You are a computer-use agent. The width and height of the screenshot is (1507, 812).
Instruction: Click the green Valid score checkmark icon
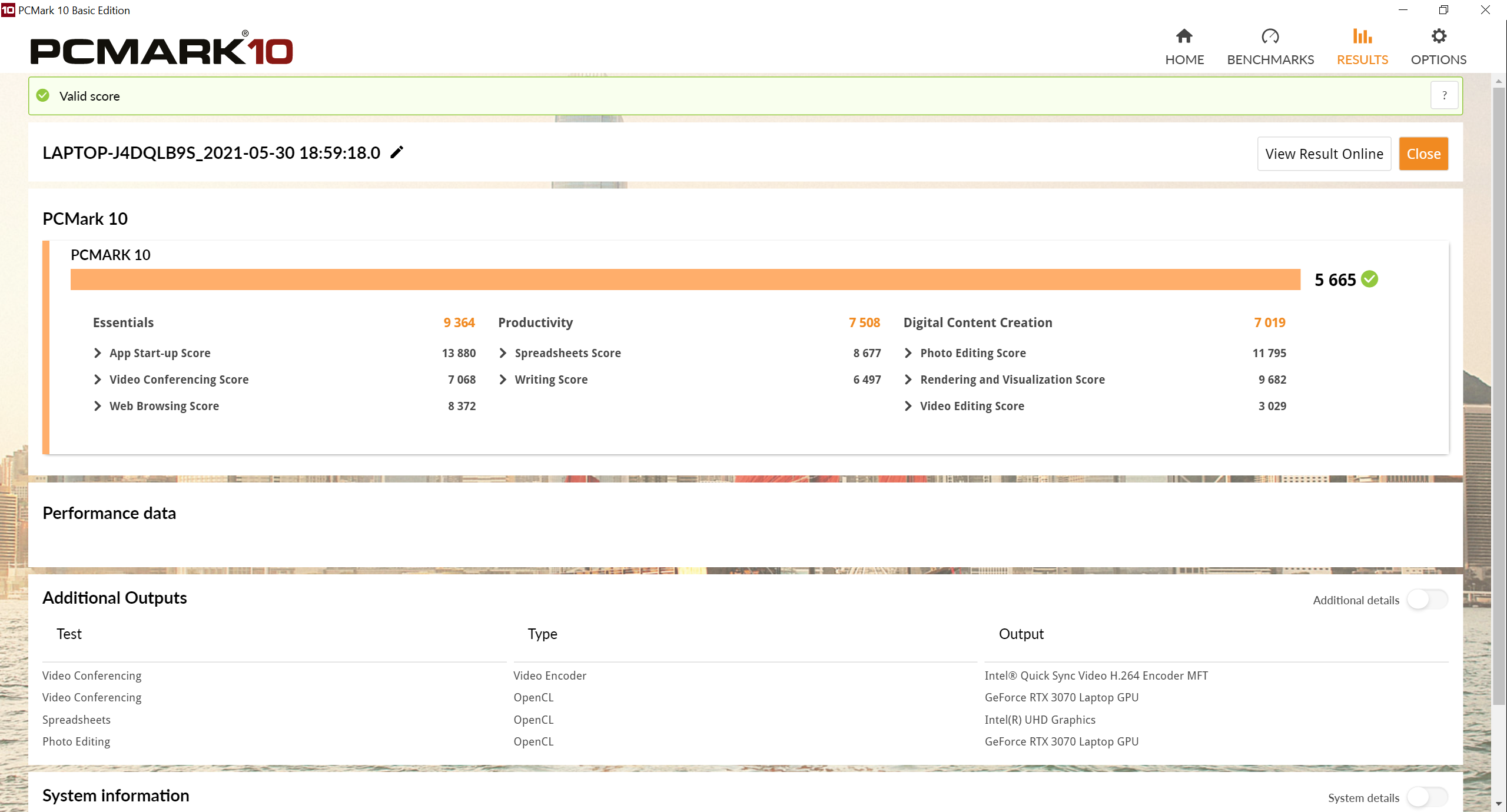tap(43, 95)
